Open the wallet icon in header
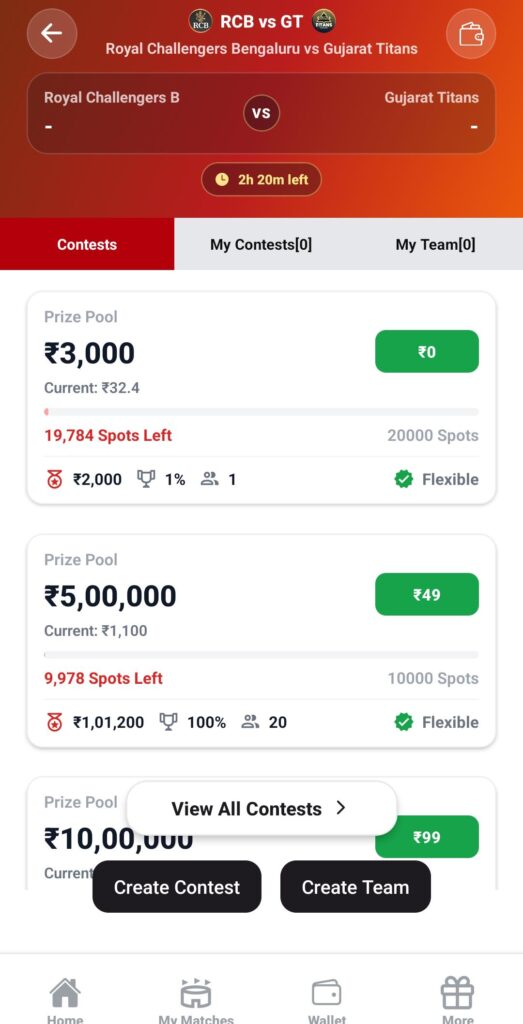523x1024 pixels. pyautogui.click(x=471, y=33)
